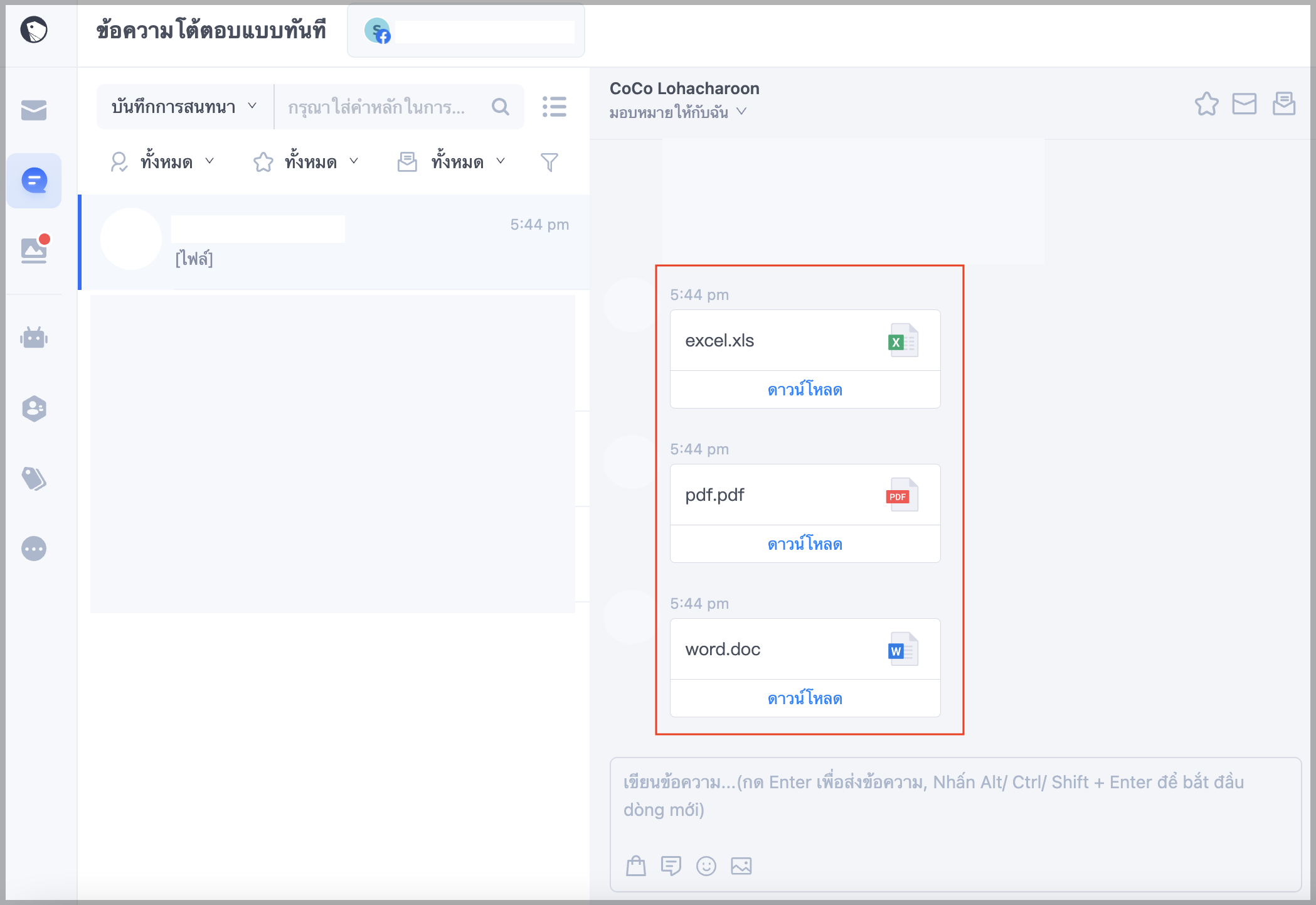The height and width of the screenshot is (905, 1316).
Task: Open the instant messaging chat sidebar icon
Action: [x=34, y=181]
